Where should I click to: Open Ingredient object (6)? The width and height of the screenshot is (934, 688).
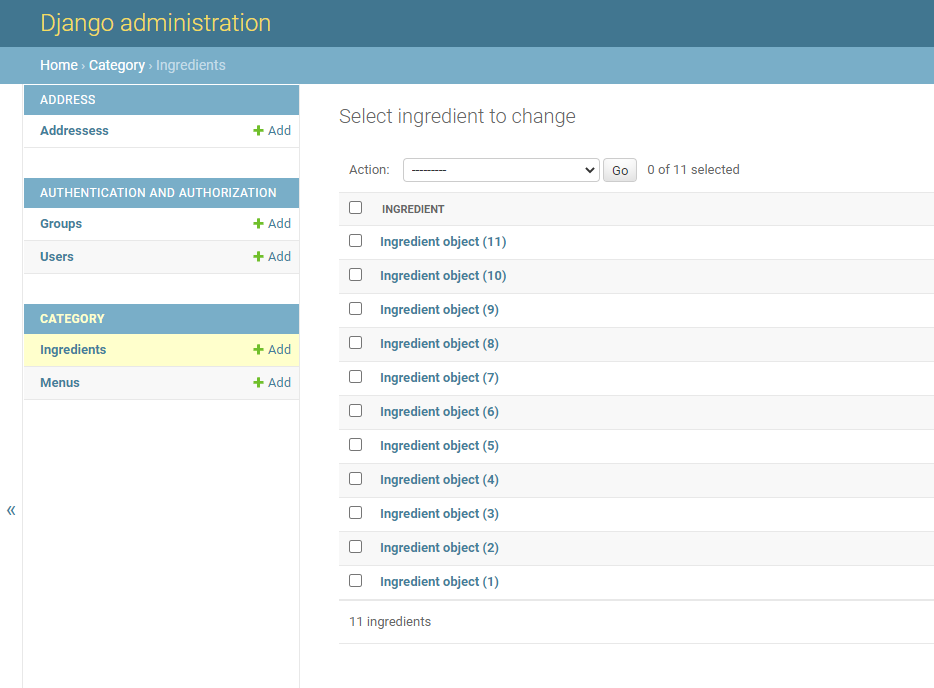pos(440,412)
